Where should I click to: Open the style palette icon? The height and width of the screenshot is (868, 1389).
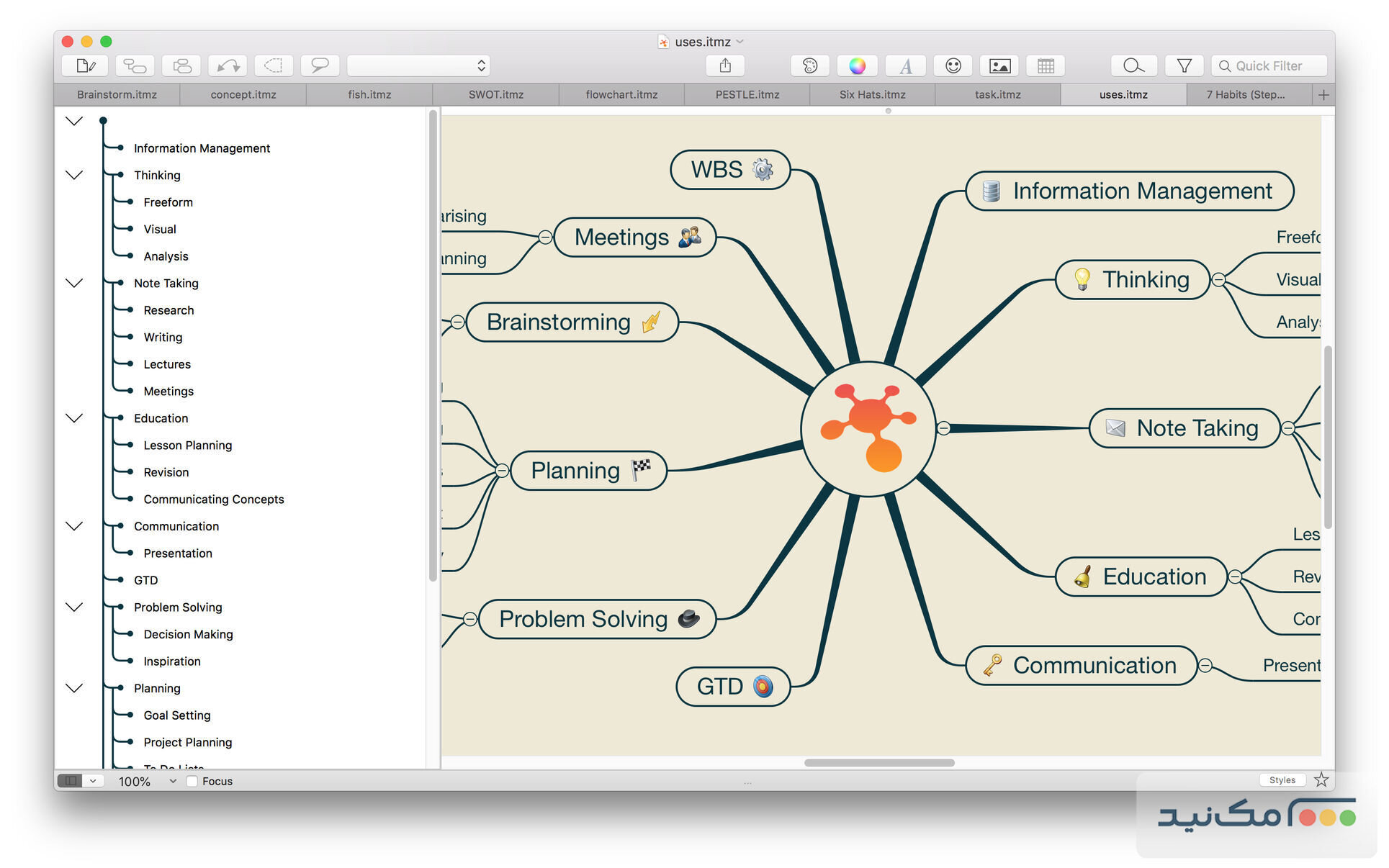coord(809,66)
